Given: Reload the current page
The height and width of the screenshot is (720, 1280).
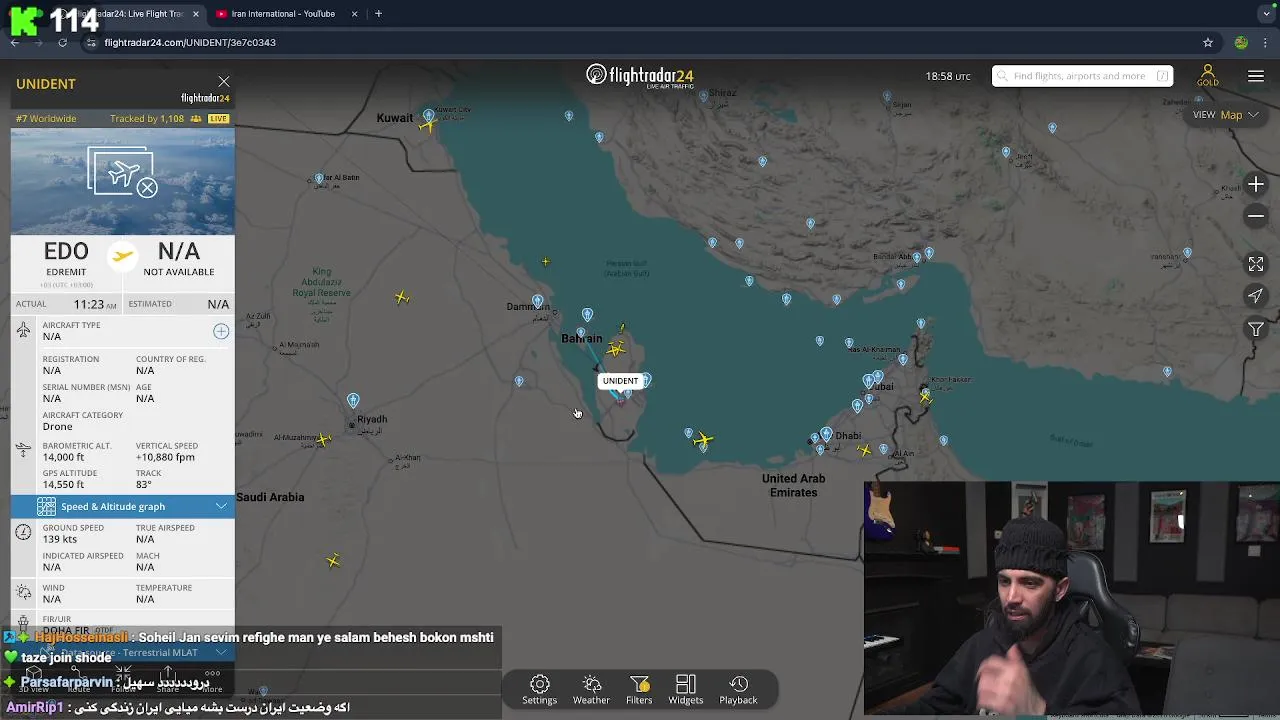Looking at the screenshot, I should coord(62,43).
